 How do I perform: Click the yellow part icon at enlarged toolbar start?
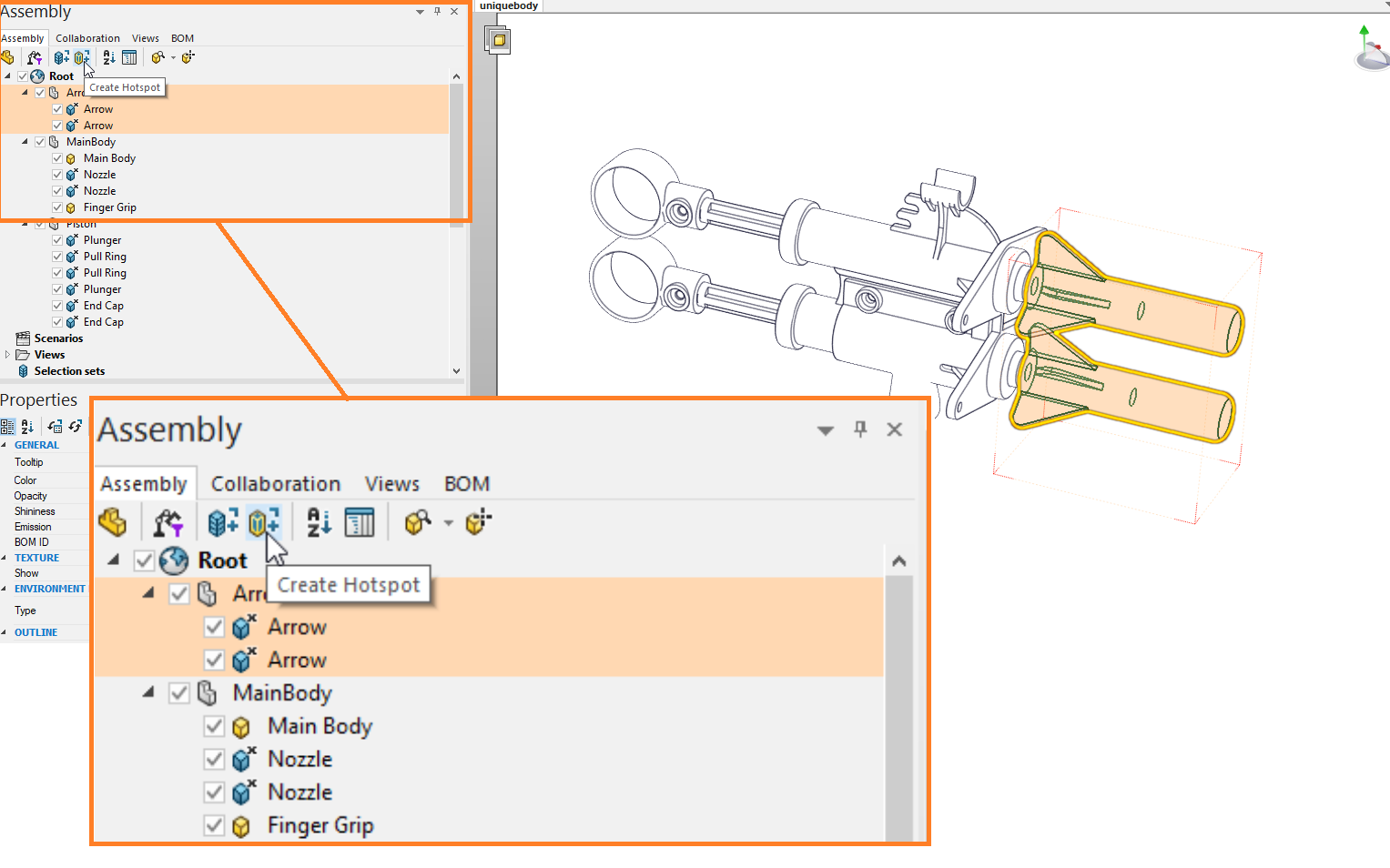click(x=113, y=522)
